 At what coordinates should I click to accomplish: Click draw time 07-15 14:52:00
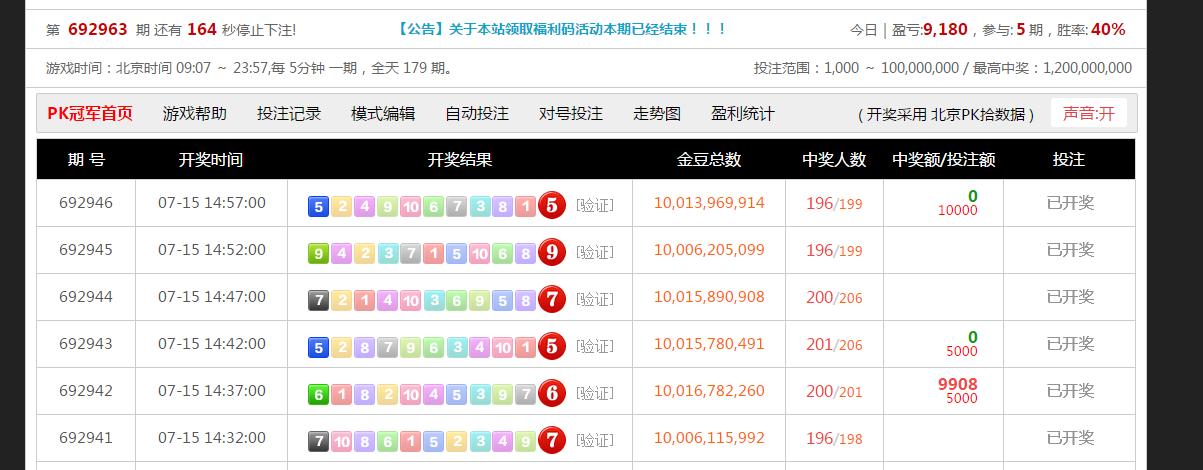pos(212,249)
